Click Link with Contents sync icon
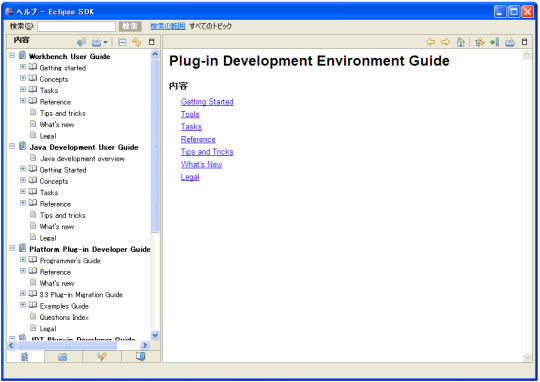 [x=137, y=42]
